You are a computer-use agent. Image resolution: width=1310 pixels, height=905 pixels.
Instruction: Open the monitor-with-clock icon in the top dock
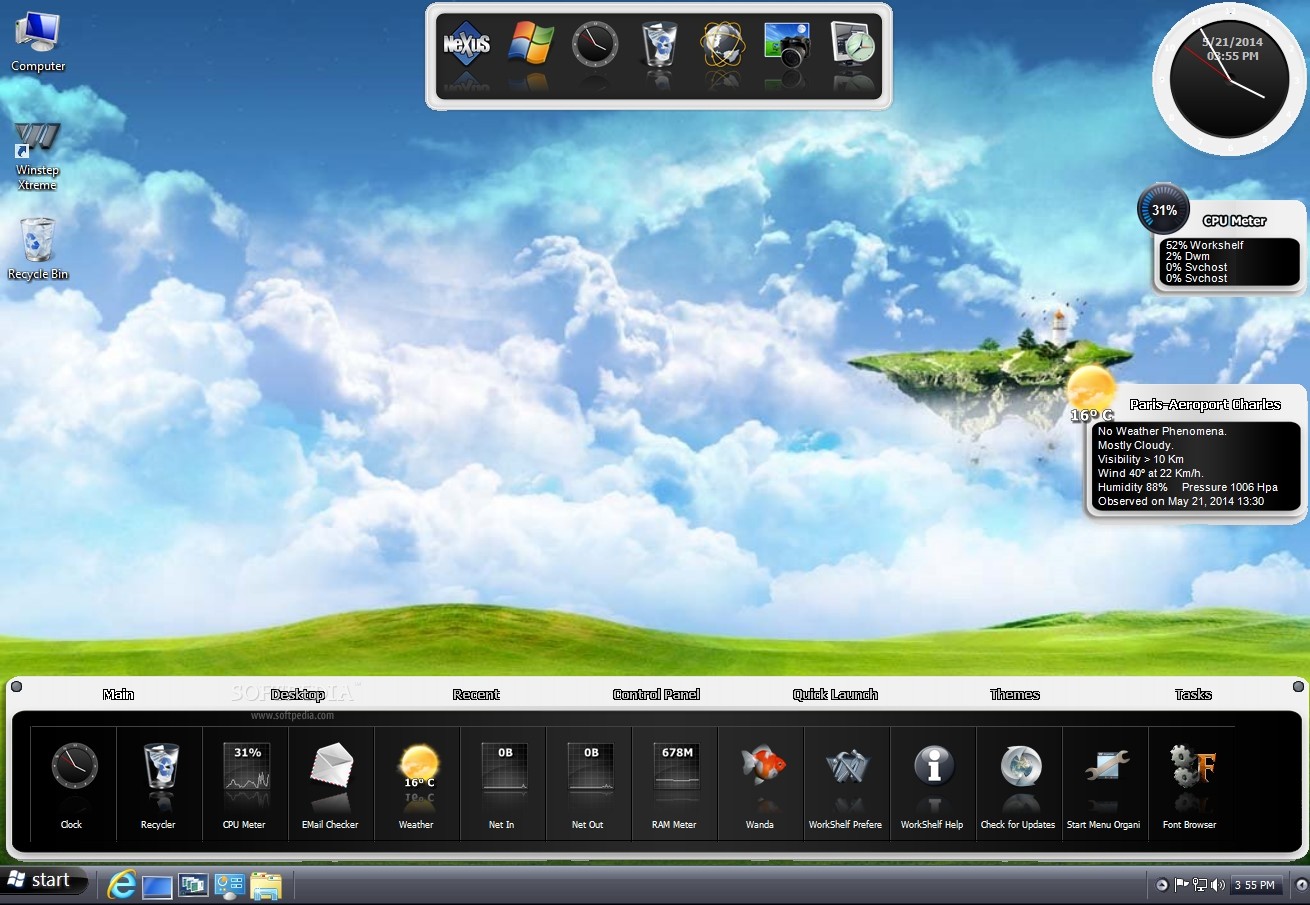tap(852, 44)
